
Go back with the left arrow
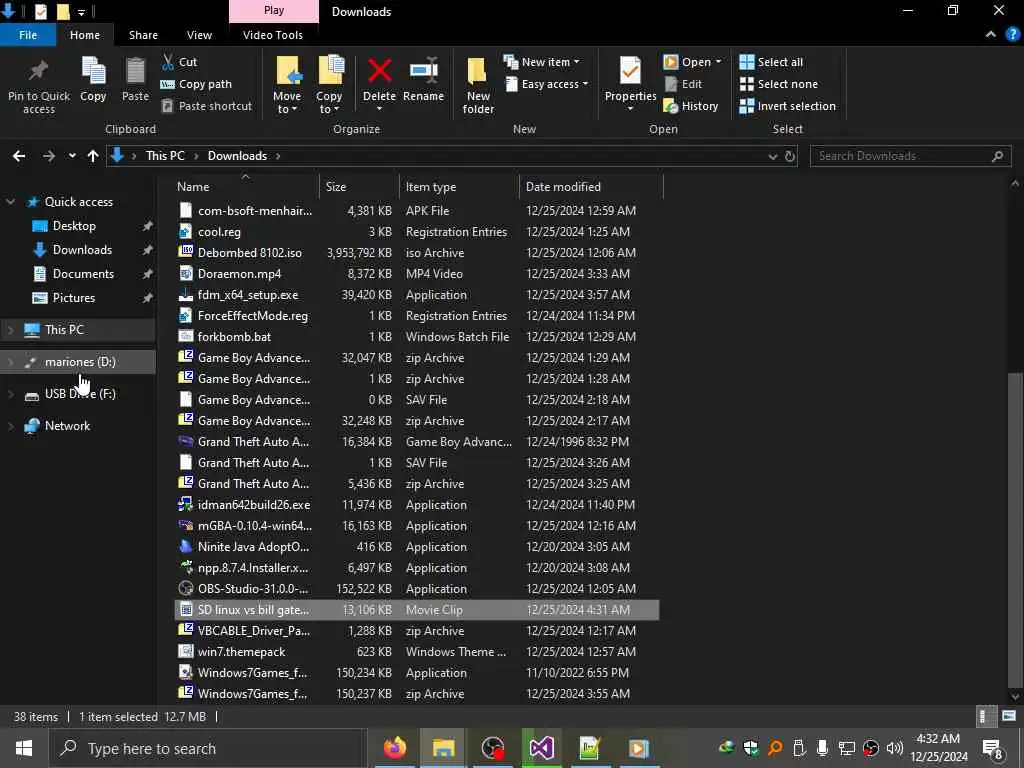[19, 156]
